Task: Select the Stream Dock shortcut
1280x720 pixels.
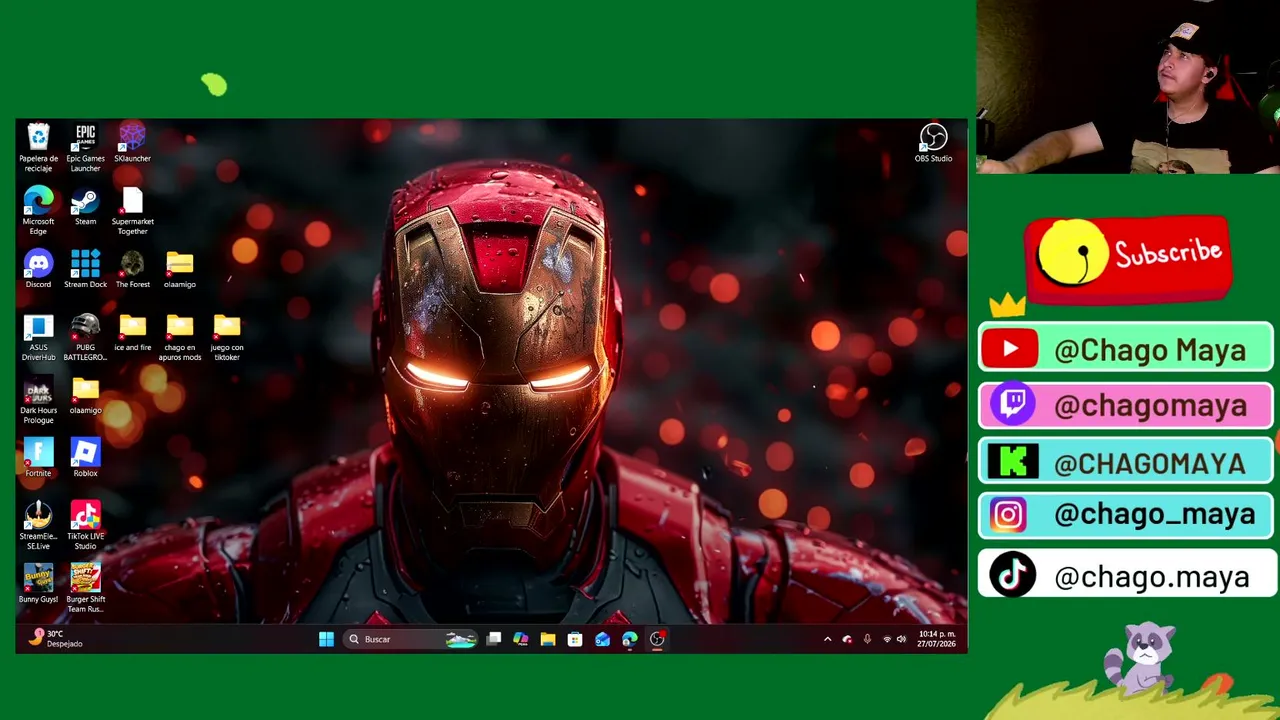Action: click(x=85, y=269)
